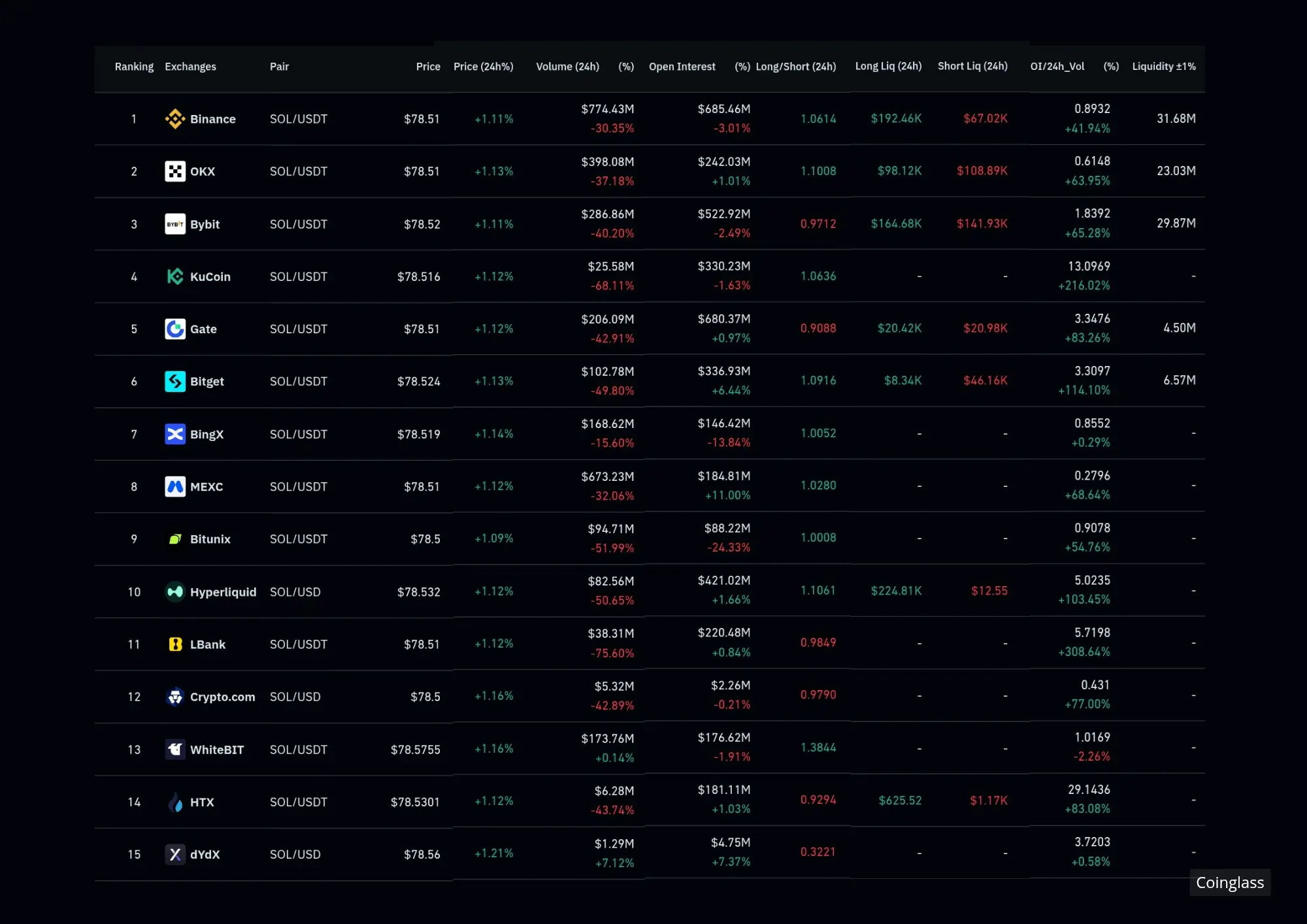Select Bybit long/short ratio 0.9712
Viewport: 1307px width, 924px height.
coord(818,223)
